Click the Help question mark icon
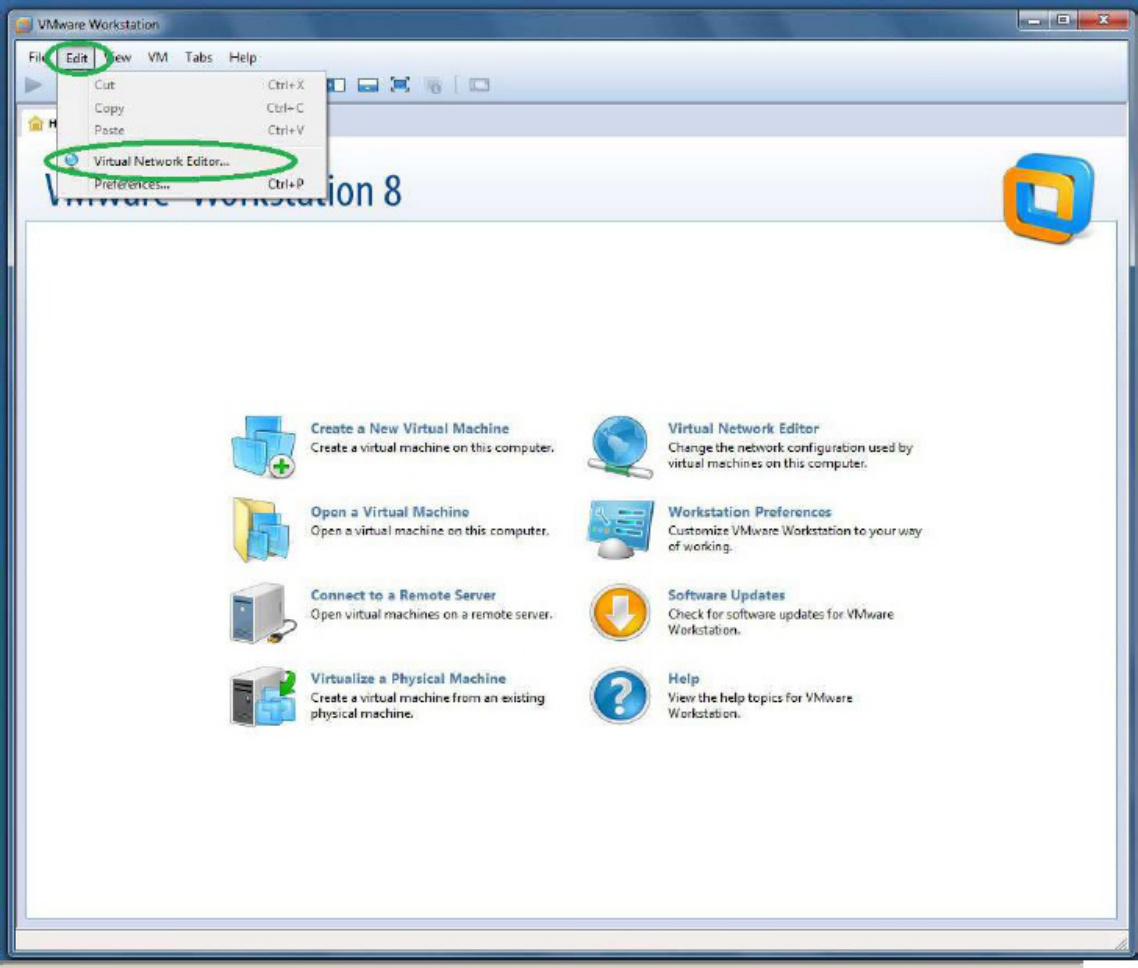Viewport: 1138px width, 968px height. (x=619, y=697)
